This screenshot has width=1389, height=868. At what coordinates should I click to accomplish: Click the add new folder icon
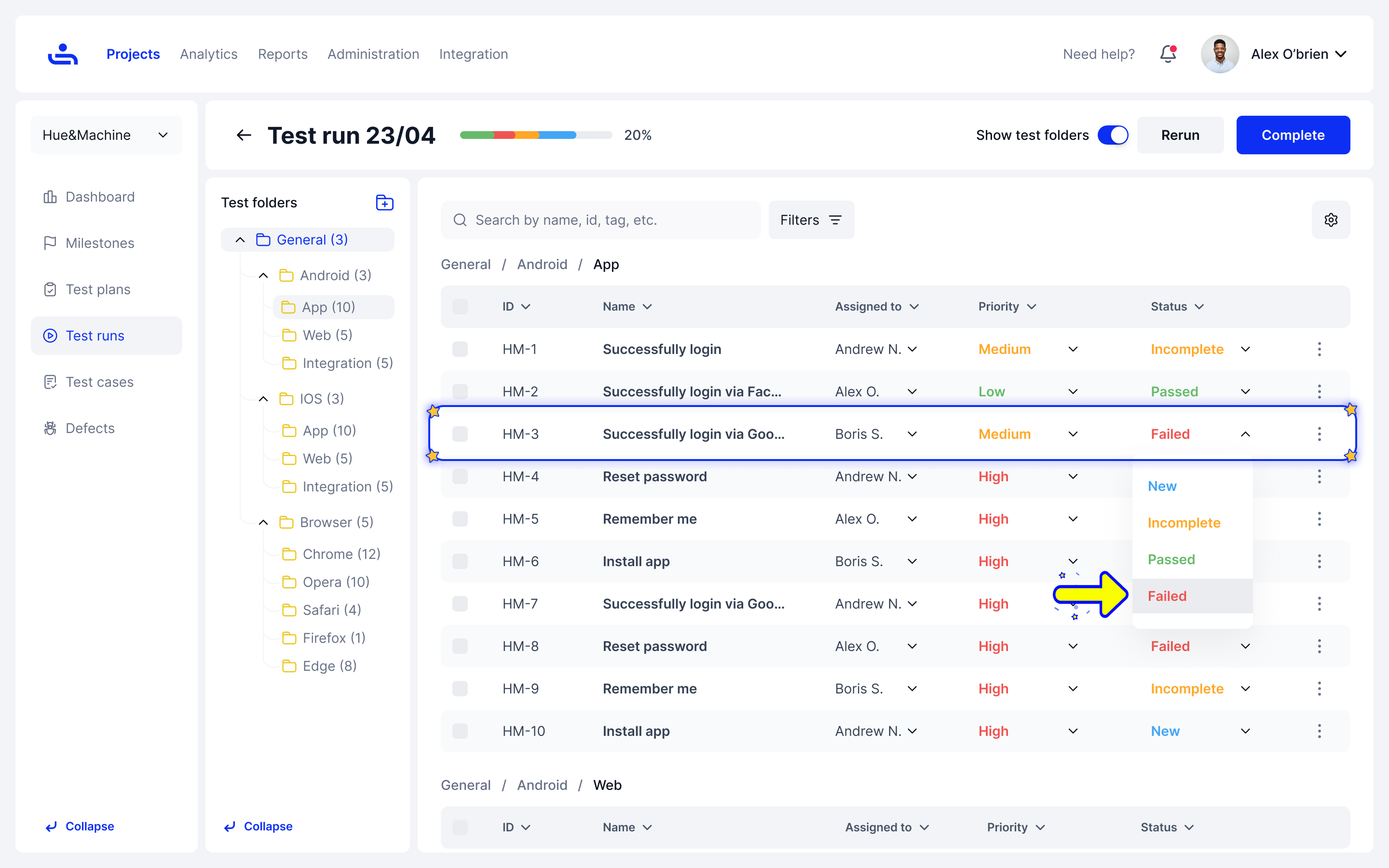[384, 203]
